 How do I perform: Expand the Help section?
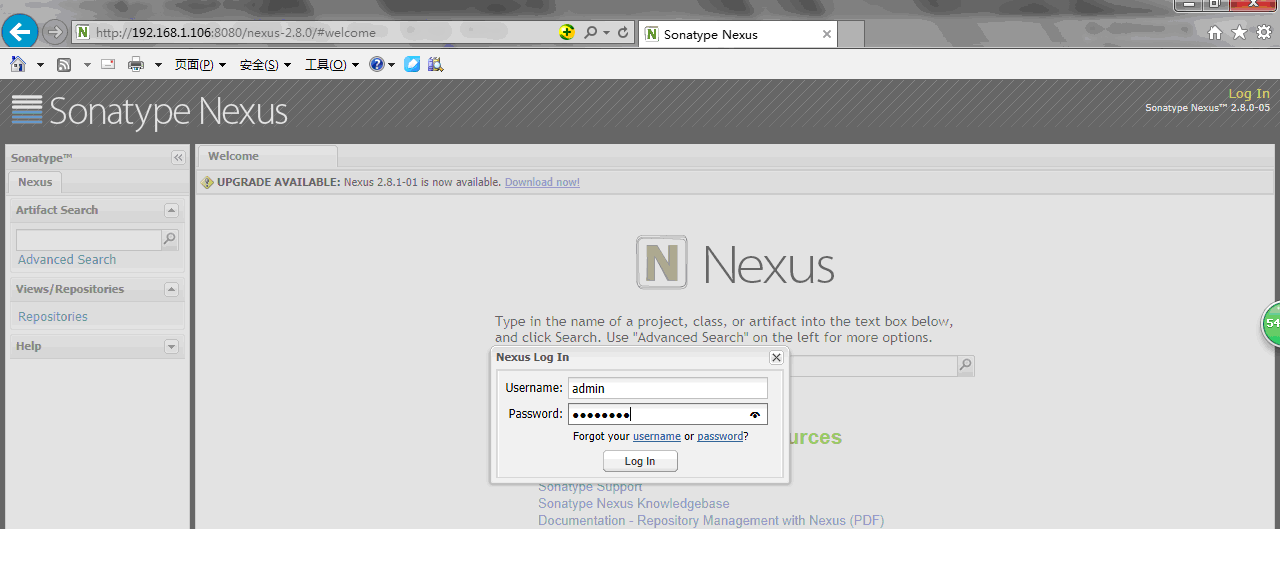[x=171, y=347]
